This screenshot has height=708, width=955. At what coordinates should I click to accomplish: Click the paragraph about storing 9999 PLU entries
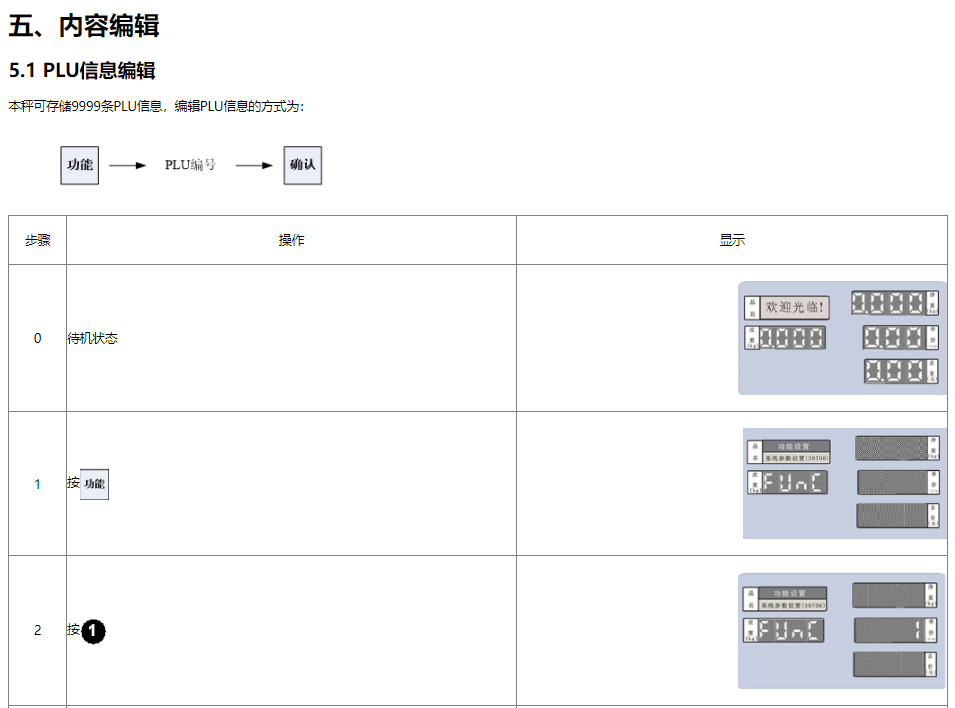pyautogui.click(x=156, y=106)
